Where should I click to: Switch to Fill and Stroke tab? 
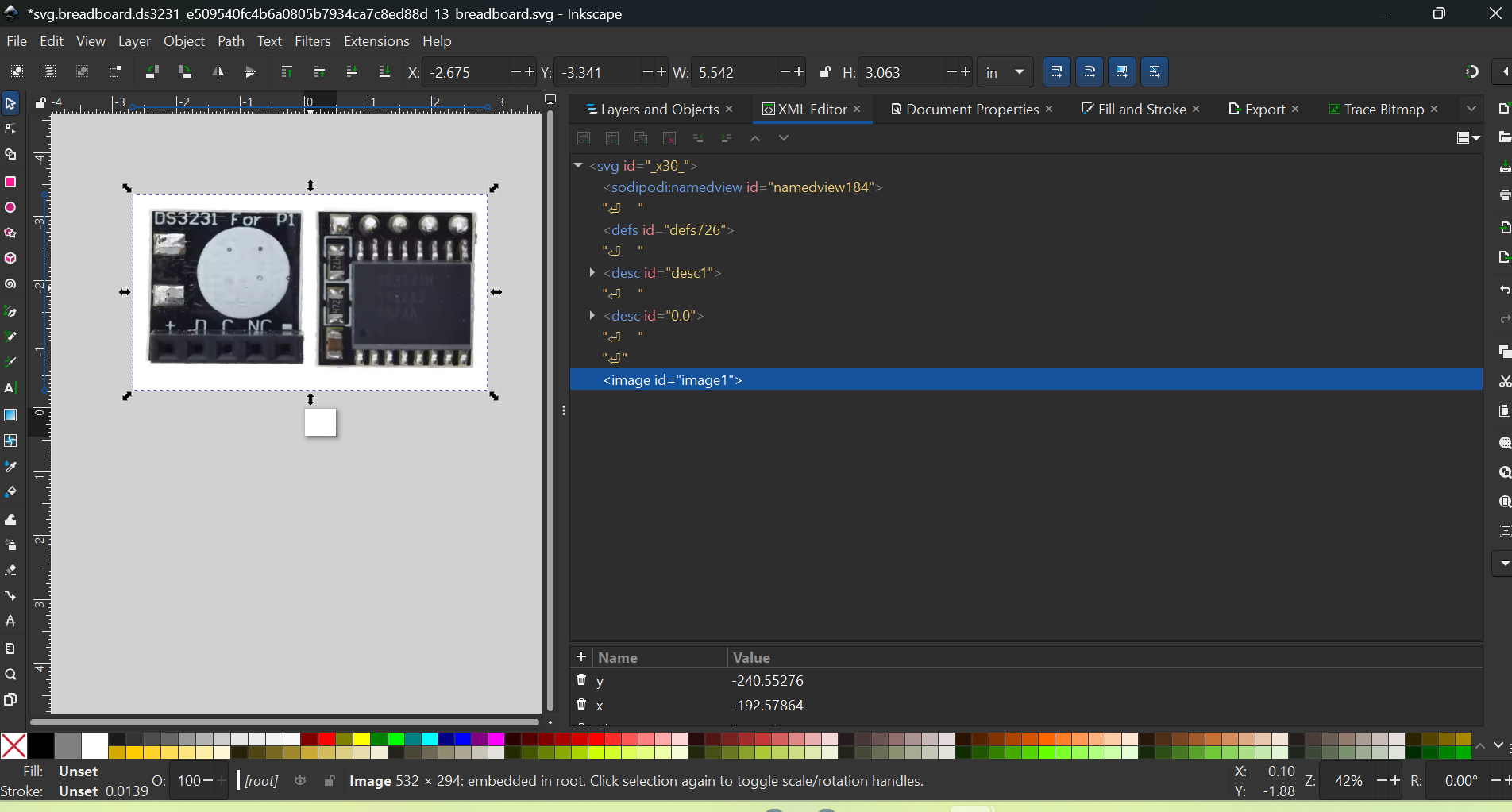point(1133,109)
